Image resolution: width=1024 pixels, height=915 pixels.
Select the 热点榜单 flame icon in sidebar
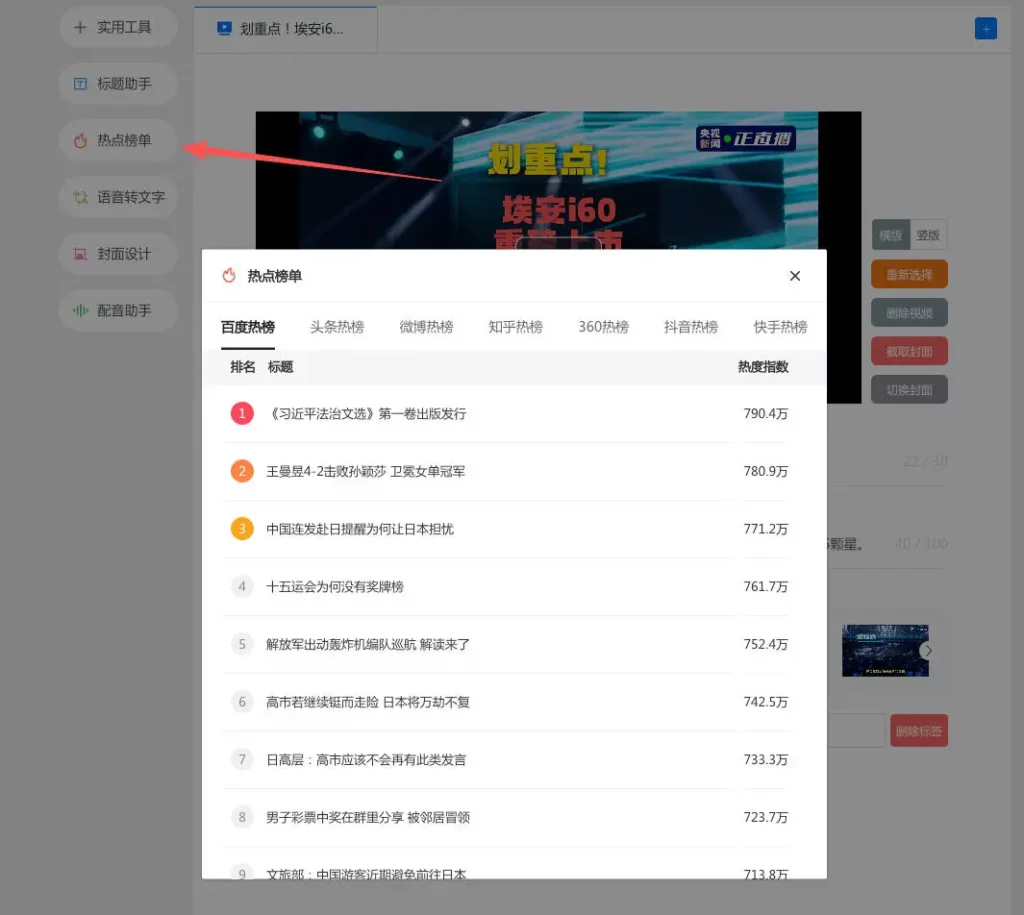click(80, 141)
